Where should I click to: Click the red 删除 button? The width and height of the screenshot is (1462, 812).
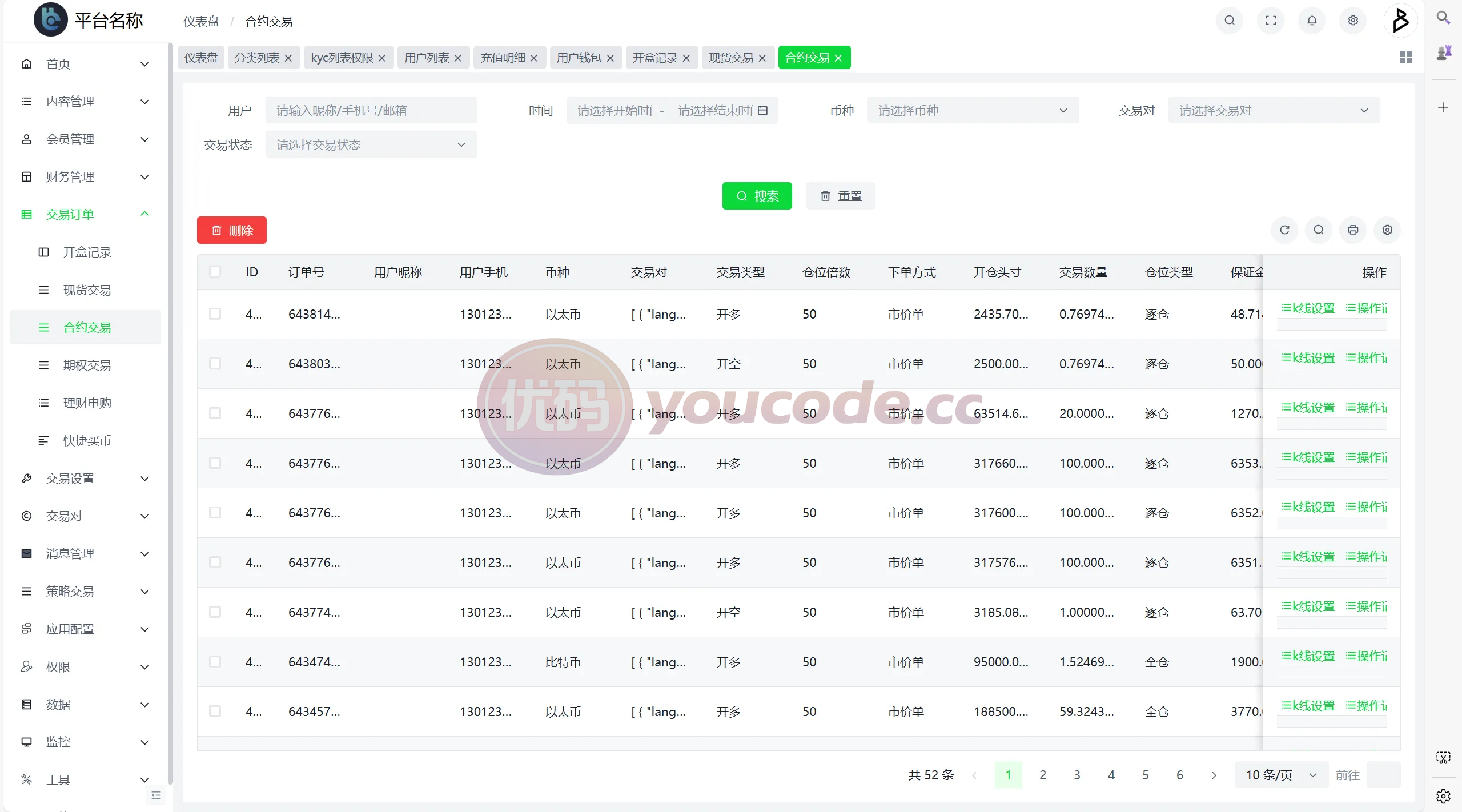click(231, 230)
